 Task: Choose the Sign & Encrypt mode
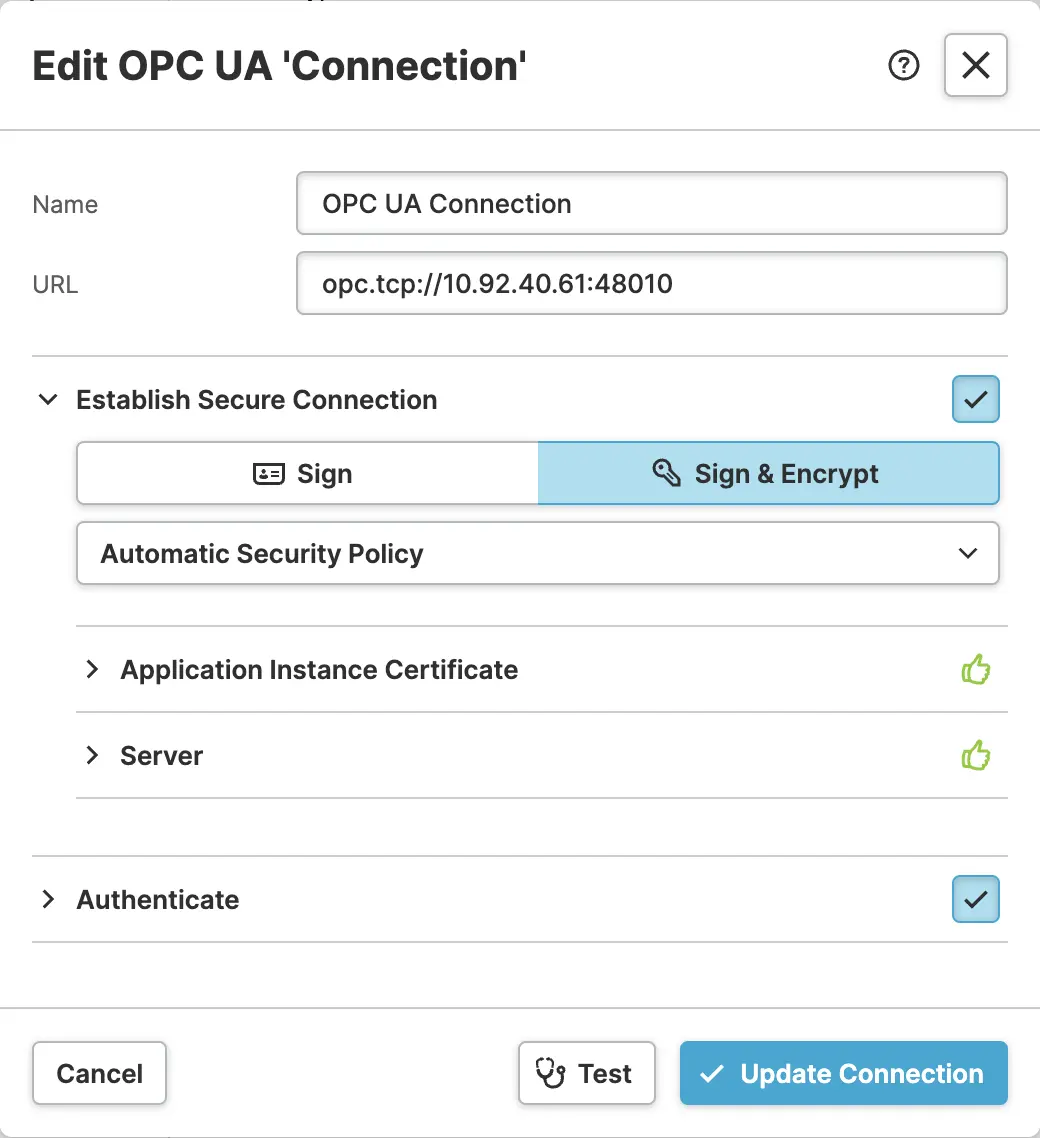point(768,474)
